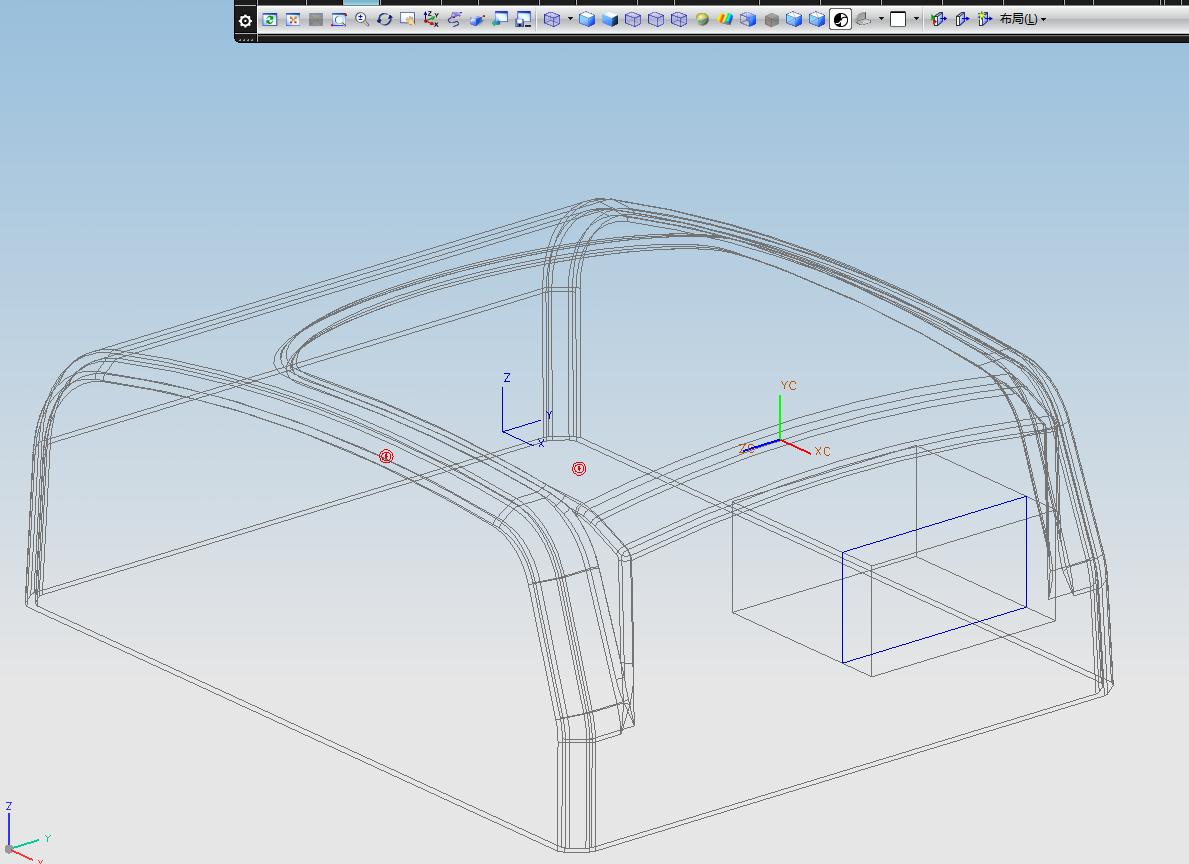This screenshot has width=1189, height=864.
Task: Click the blue Z axis of the datum CSYS
Action: [503, 408]
